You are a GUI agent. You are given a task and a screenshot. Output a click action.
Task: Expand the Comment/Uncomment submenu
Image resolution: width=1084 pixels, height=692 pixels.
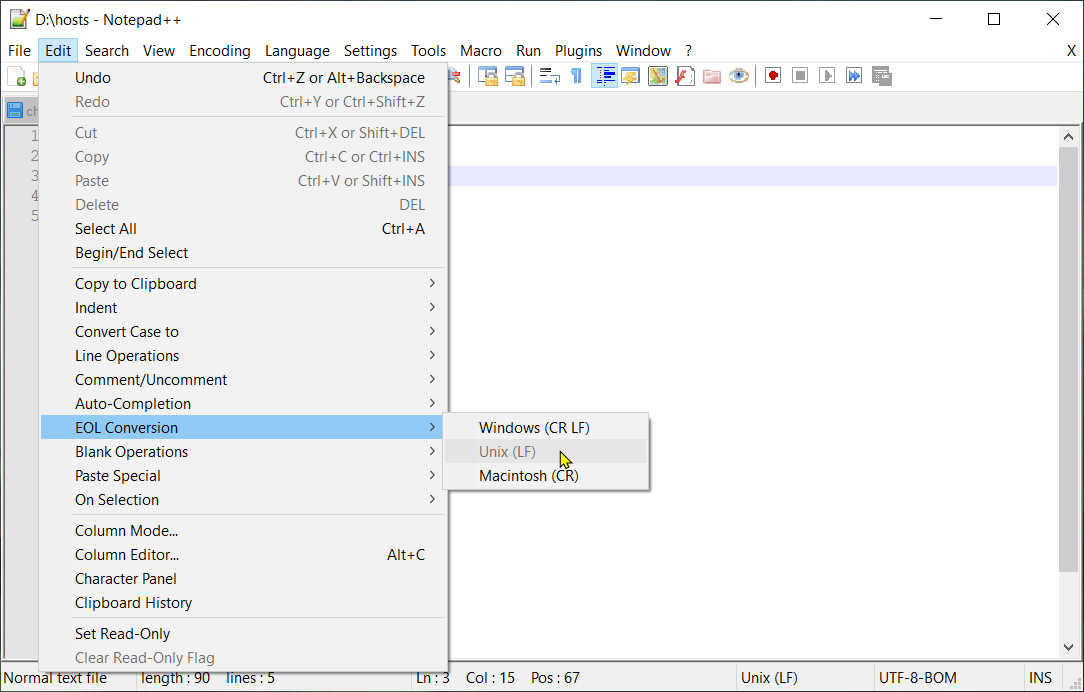[x=243, y=380]
